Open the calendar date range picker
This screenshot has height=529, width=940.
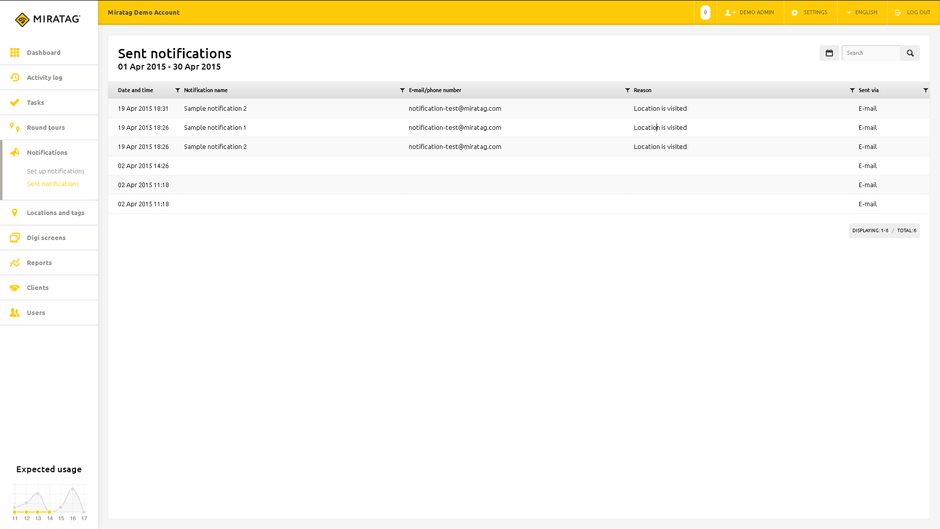pos(829,53)
